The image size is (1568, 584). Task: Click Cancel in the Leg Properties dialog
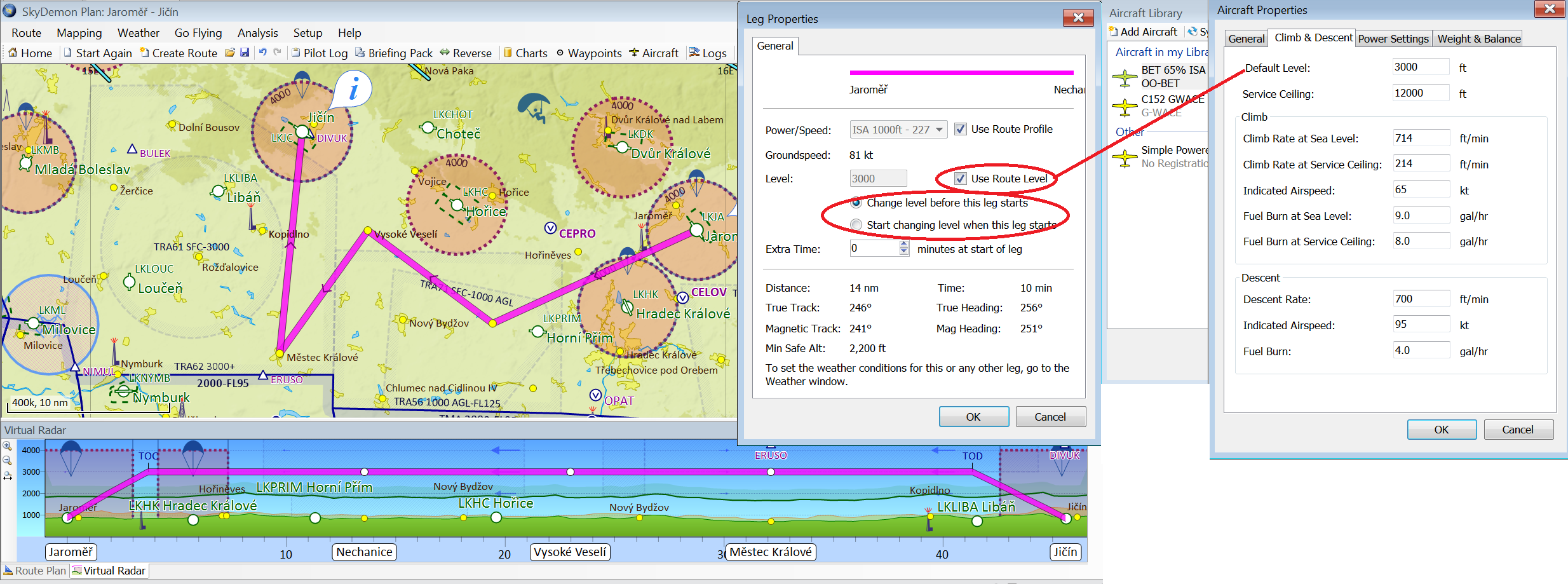(x=1051, y=417)
